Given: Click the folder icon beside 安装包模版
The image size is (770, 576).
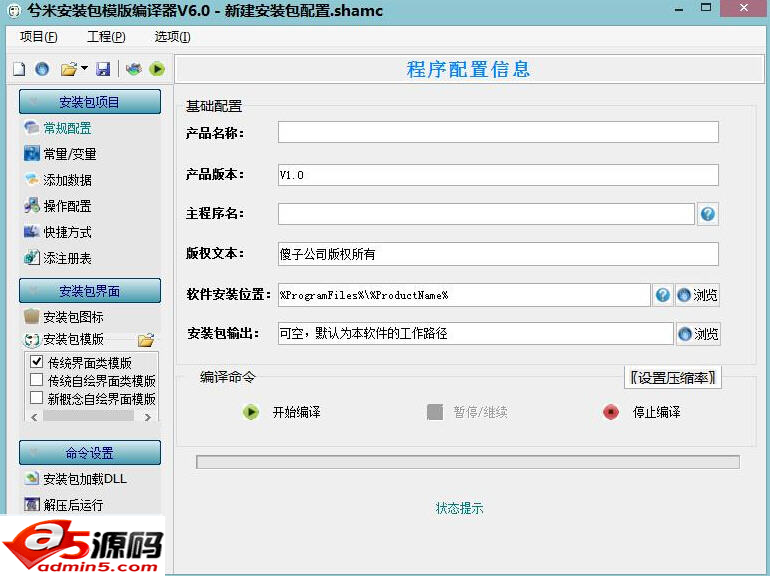Looking at the screenshot, I should pyautogui.click(x=146, y=340).
